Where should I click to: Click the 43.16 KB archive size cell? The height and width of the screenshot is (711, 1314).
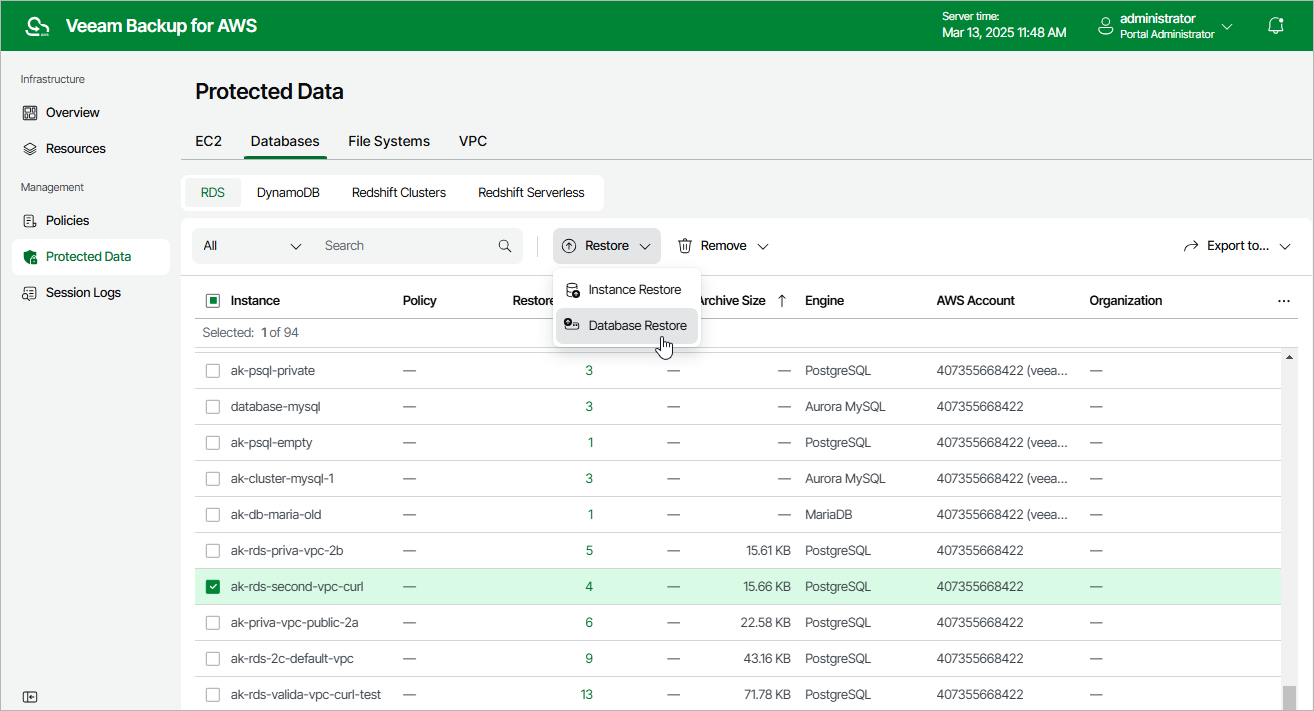click(x=767, y=659)
